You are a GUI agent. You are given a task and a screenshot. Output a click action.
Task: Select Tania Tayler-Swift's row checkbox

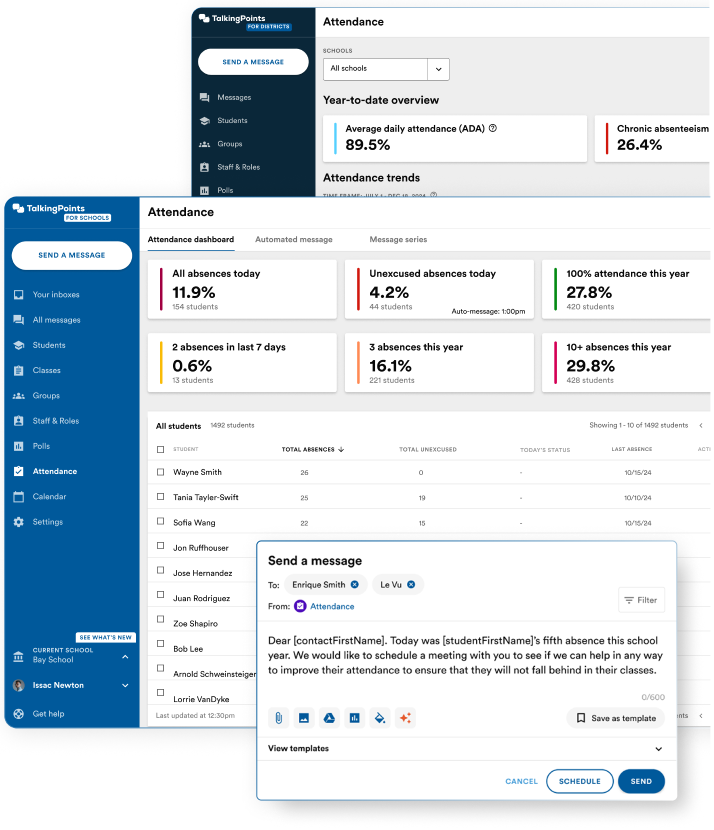click(x=161, y=497)
